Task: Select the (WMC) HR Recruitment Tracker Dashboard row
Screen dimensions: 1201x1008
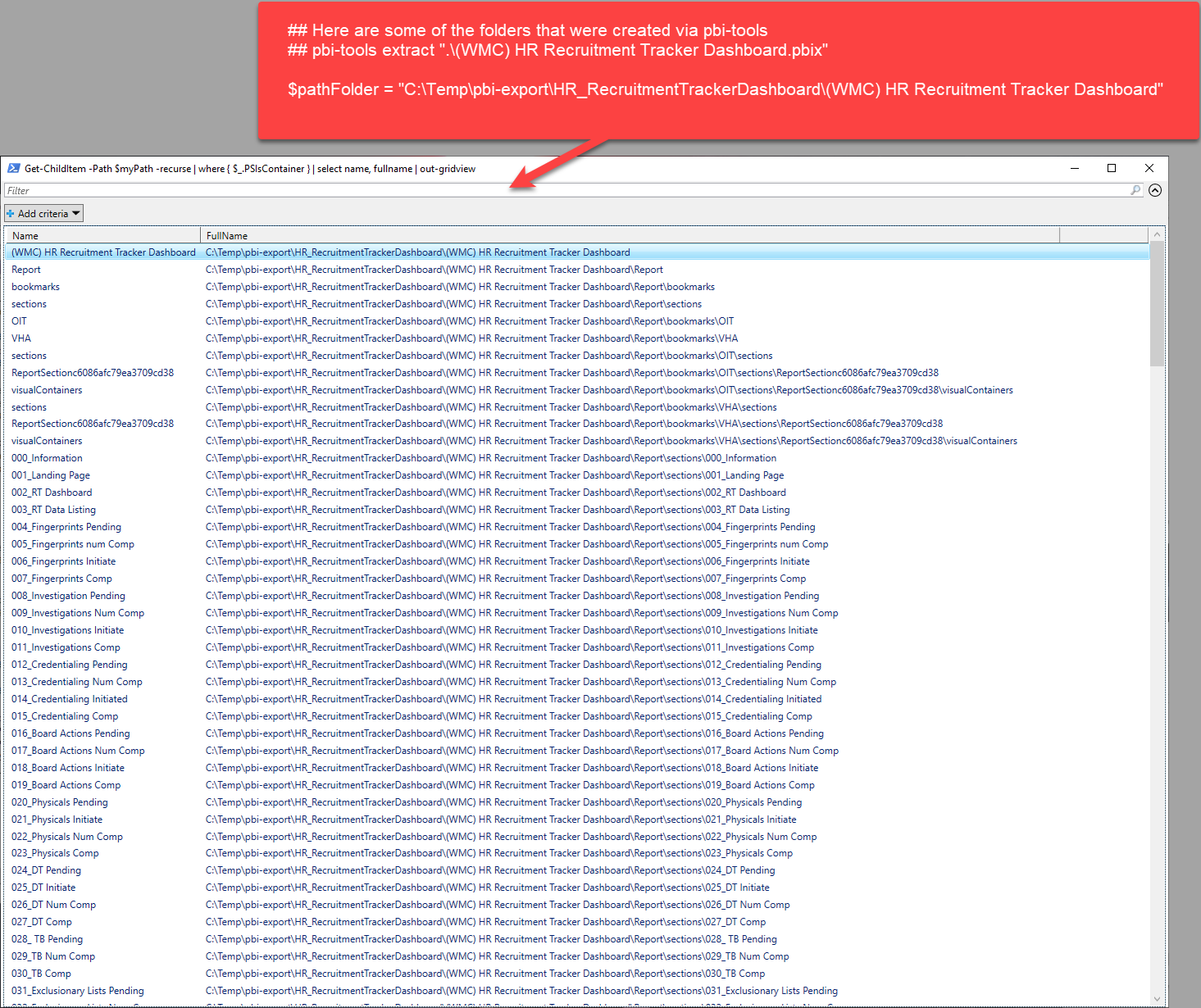Action: 103,252
